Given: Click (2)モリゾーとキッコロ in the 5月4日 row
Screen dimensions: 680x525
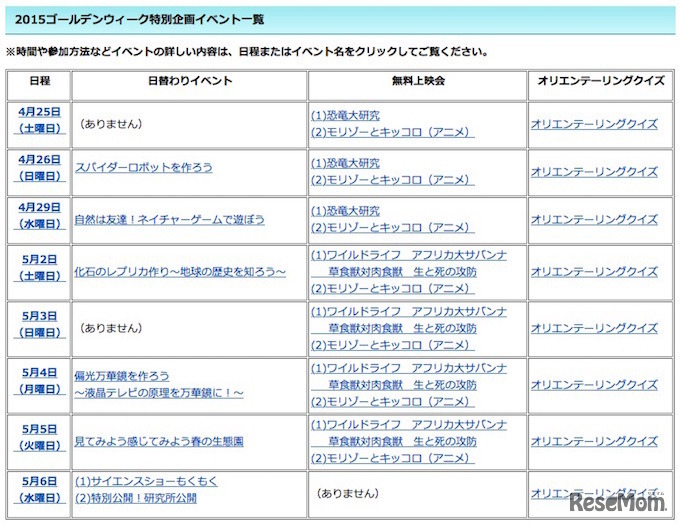Looking at the screenshot, I should 393,401.
